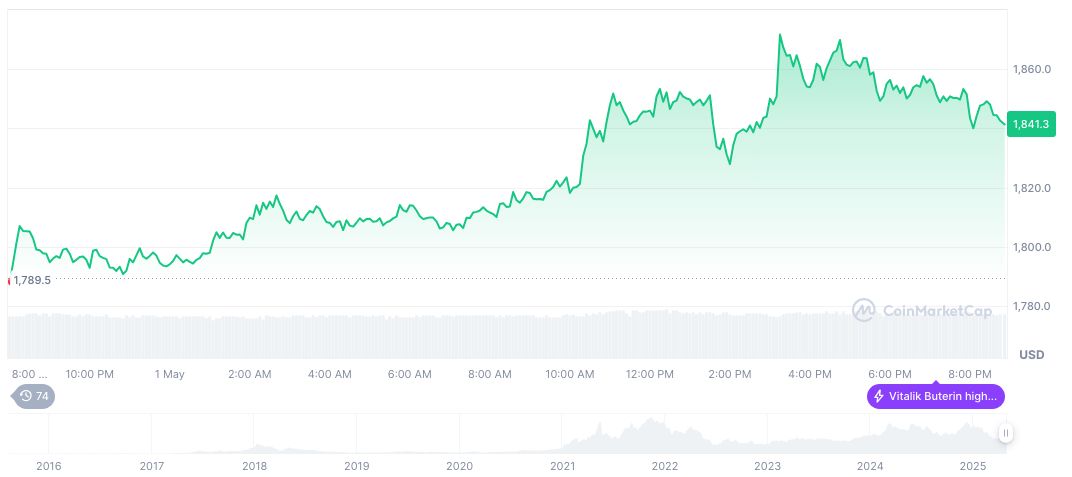The width and height of the screenshot is (1072, 477).
Task: Click the 2023 year label on the timeline
Action: pos(767,466)
